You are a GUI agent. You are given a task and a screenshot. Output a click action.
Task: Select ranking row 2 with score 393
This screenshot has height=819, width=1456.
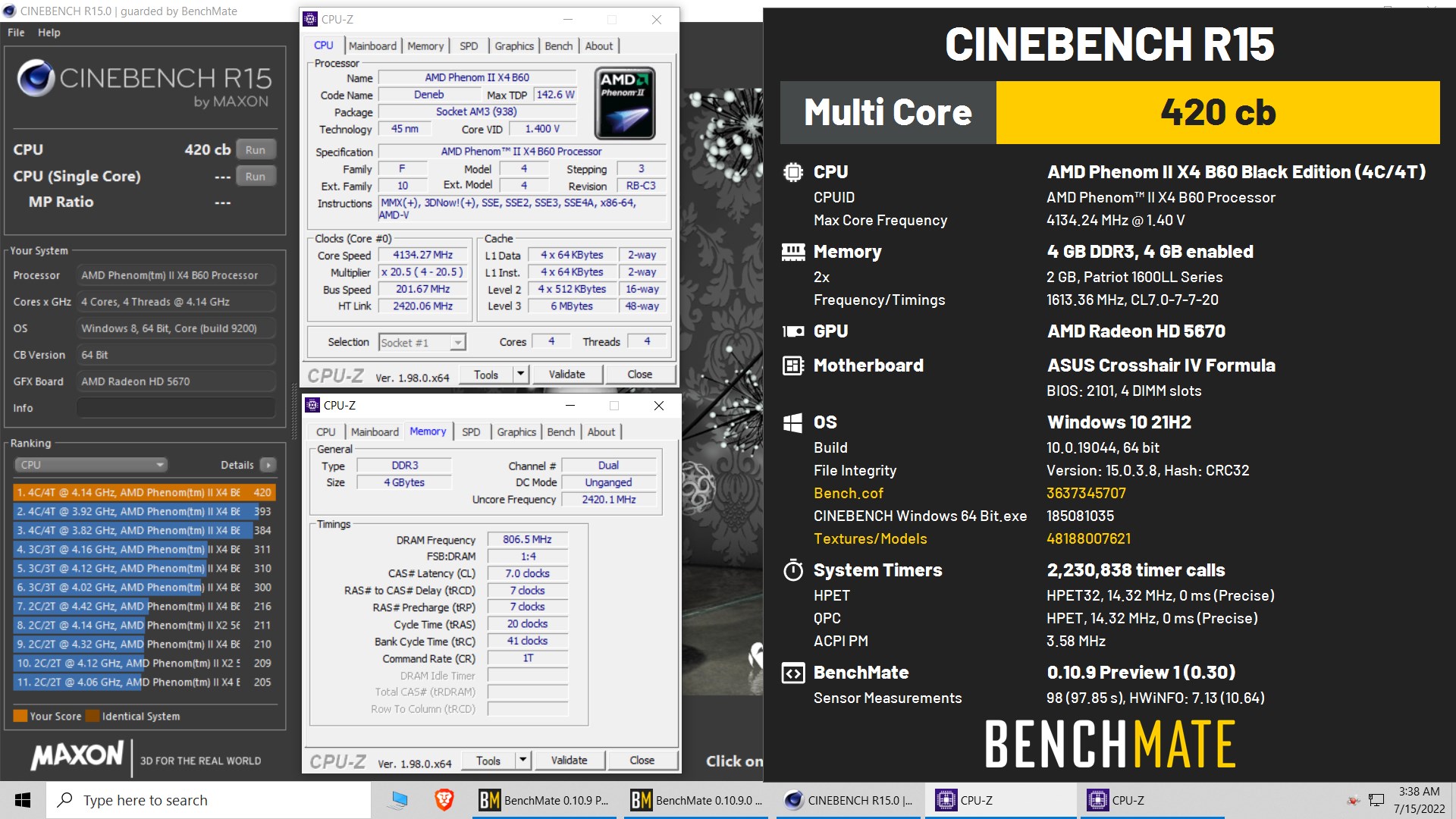click(144, 511)
